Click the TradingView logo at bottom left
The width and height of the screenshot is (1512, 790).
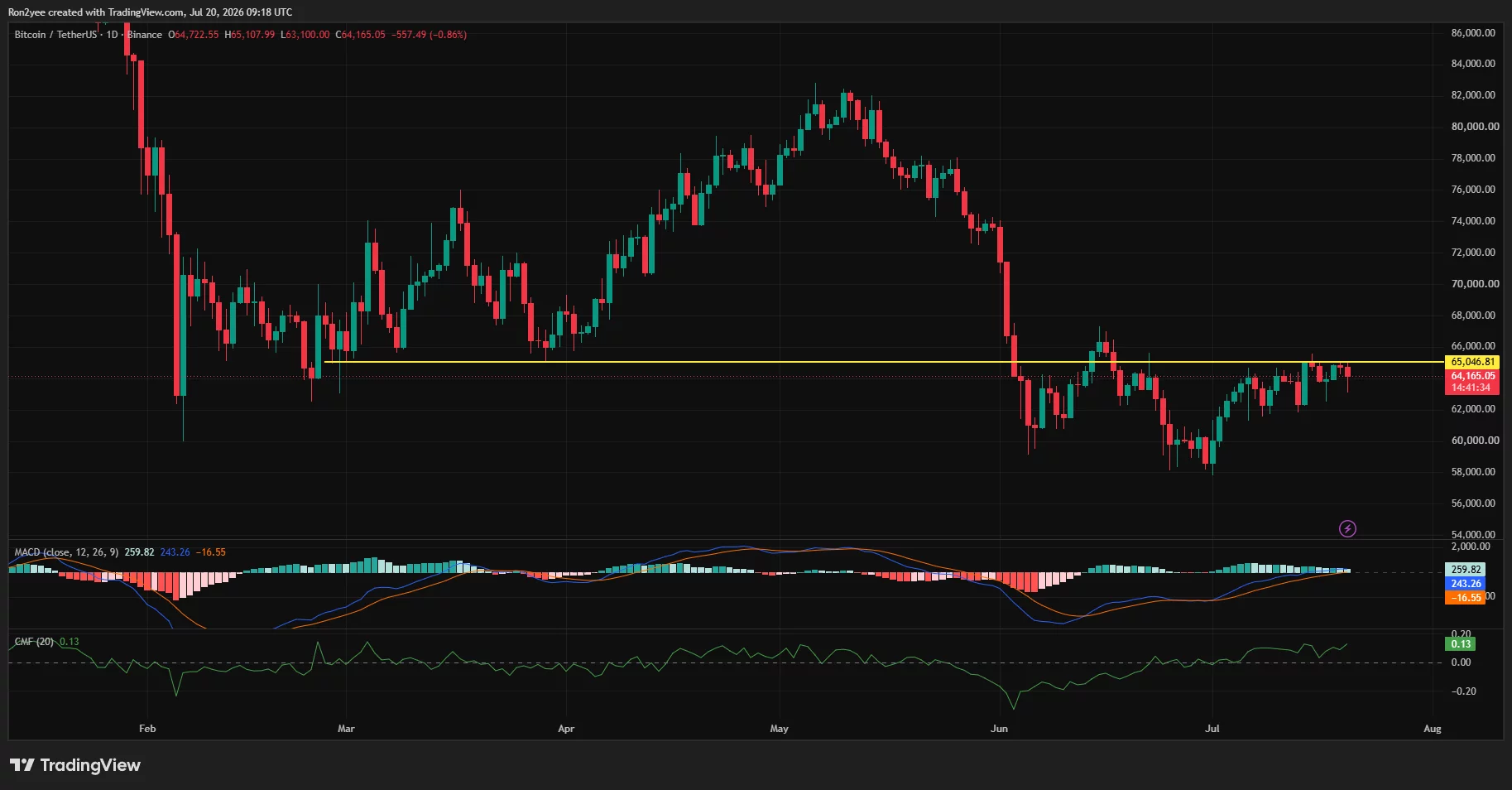coord(75,765)
